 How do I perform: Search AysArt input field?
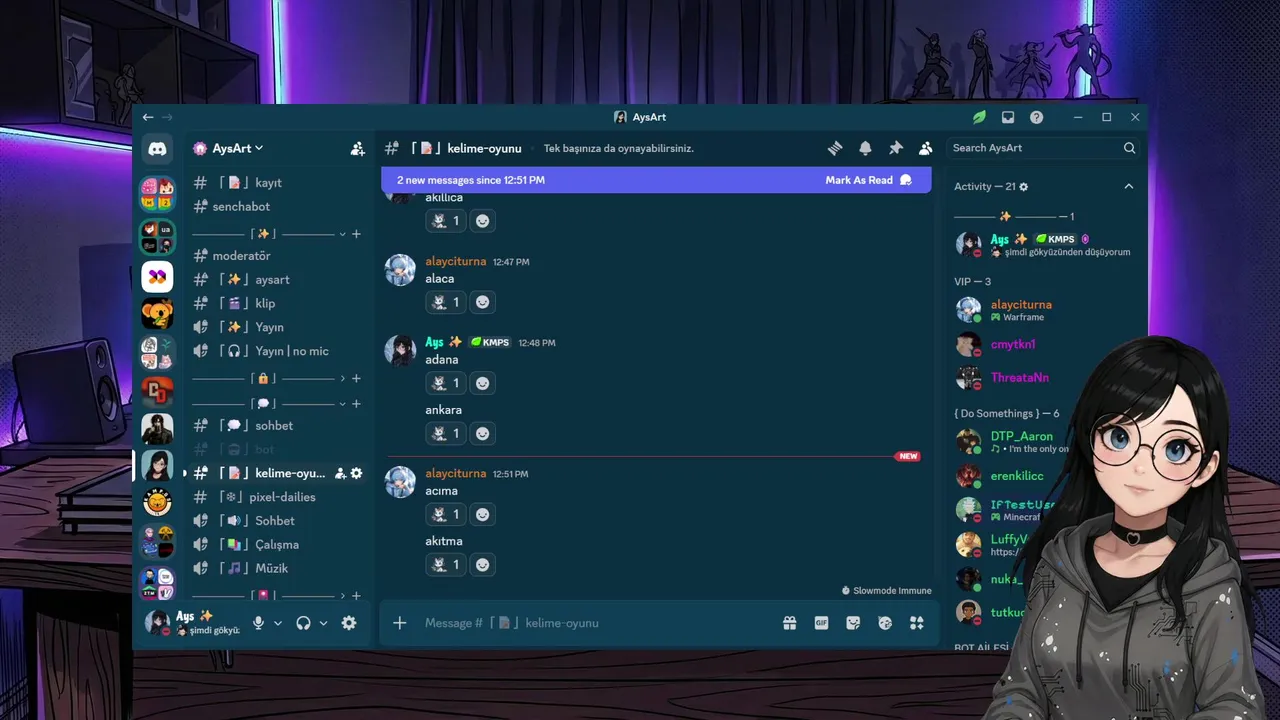tap(1043, 148)
